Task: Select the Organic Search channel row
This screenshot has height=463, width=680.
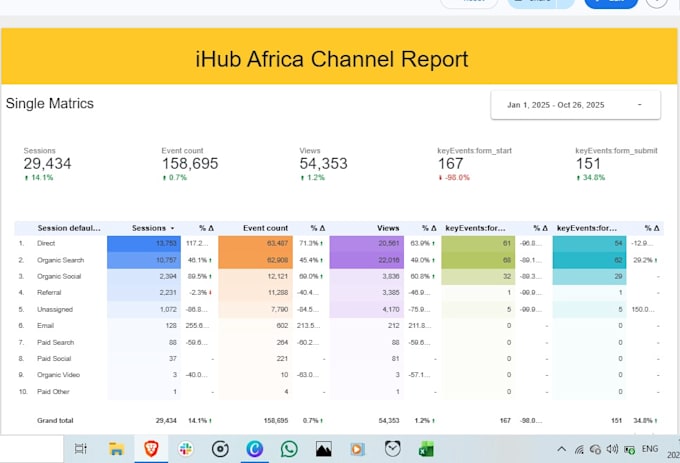Action: pyautogui.click(x=339, y=260)
